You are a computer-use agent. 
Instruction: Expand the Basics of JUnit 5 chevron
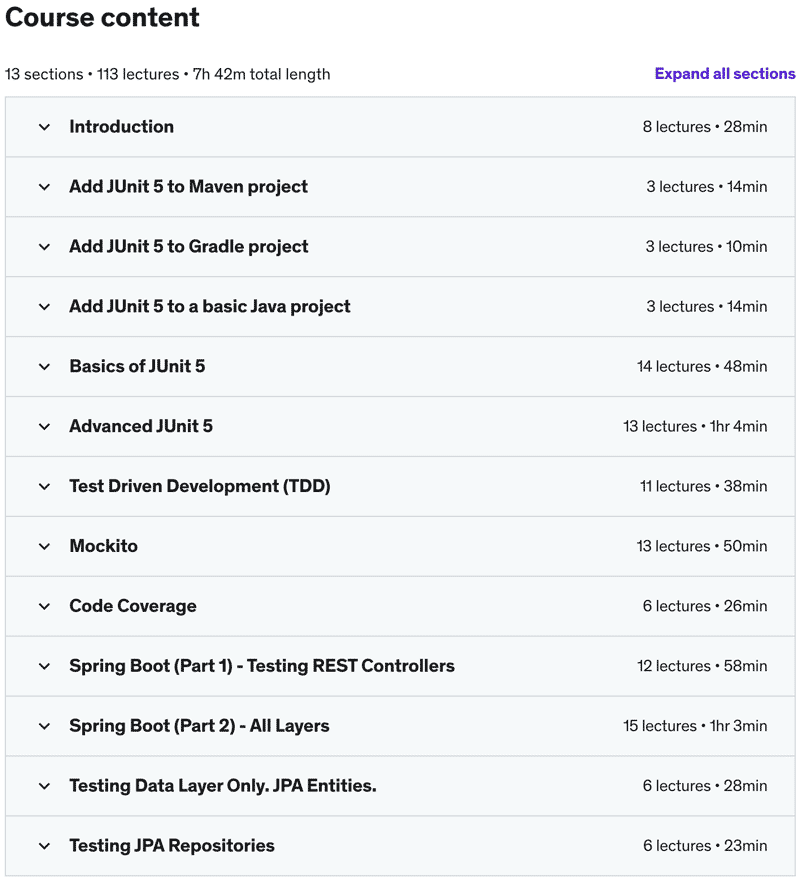click(x=44, y=367)
